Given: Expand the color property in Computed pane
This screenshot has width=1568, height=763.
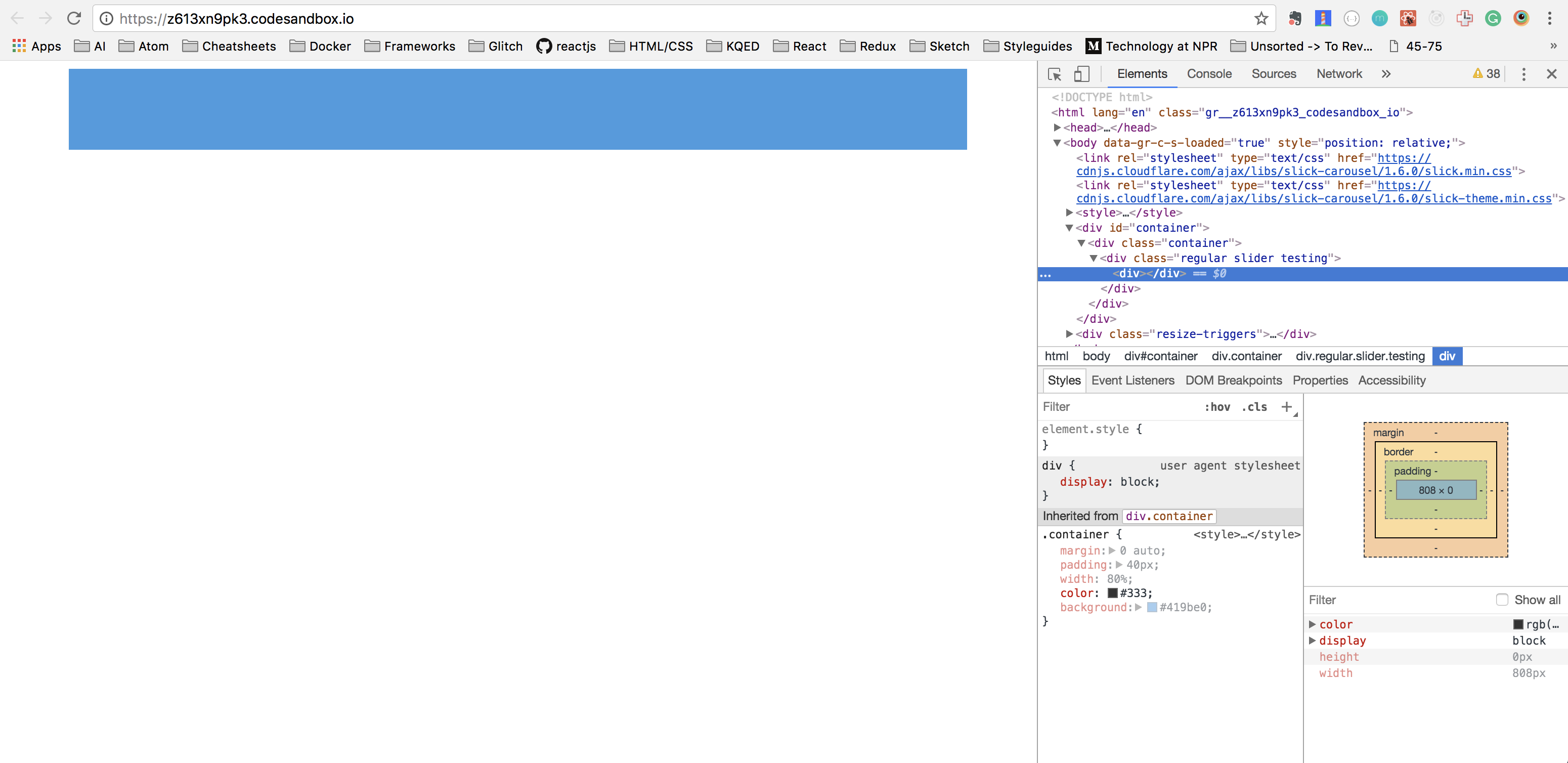Looking at the screenshot, I should pyautogui.click(x=1313, y=624).
